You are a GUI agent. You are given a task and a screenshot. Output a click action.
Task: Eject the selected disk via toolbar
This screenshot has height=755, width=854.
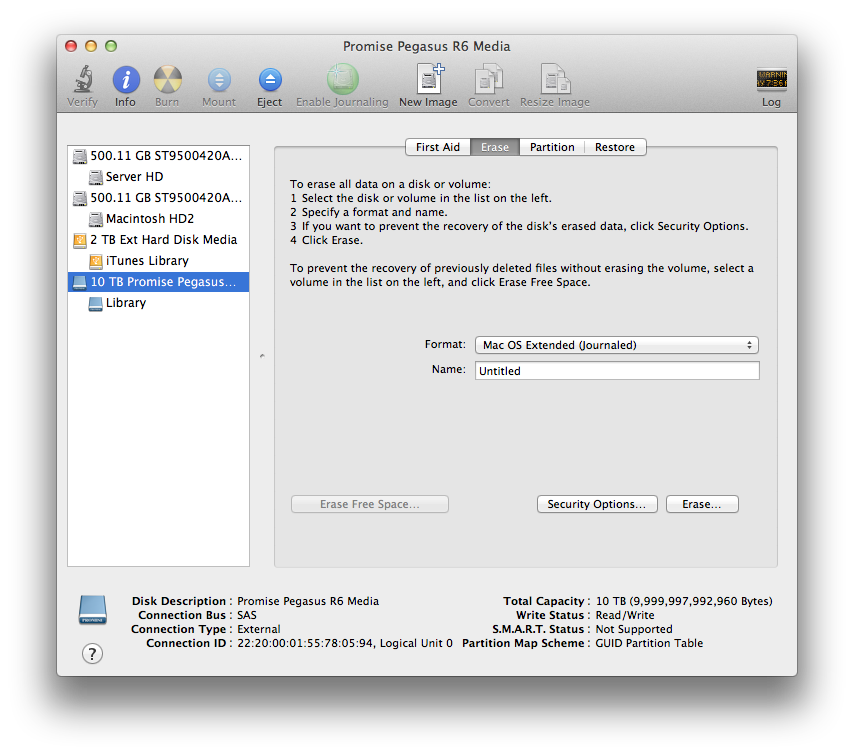click(270, 80)
